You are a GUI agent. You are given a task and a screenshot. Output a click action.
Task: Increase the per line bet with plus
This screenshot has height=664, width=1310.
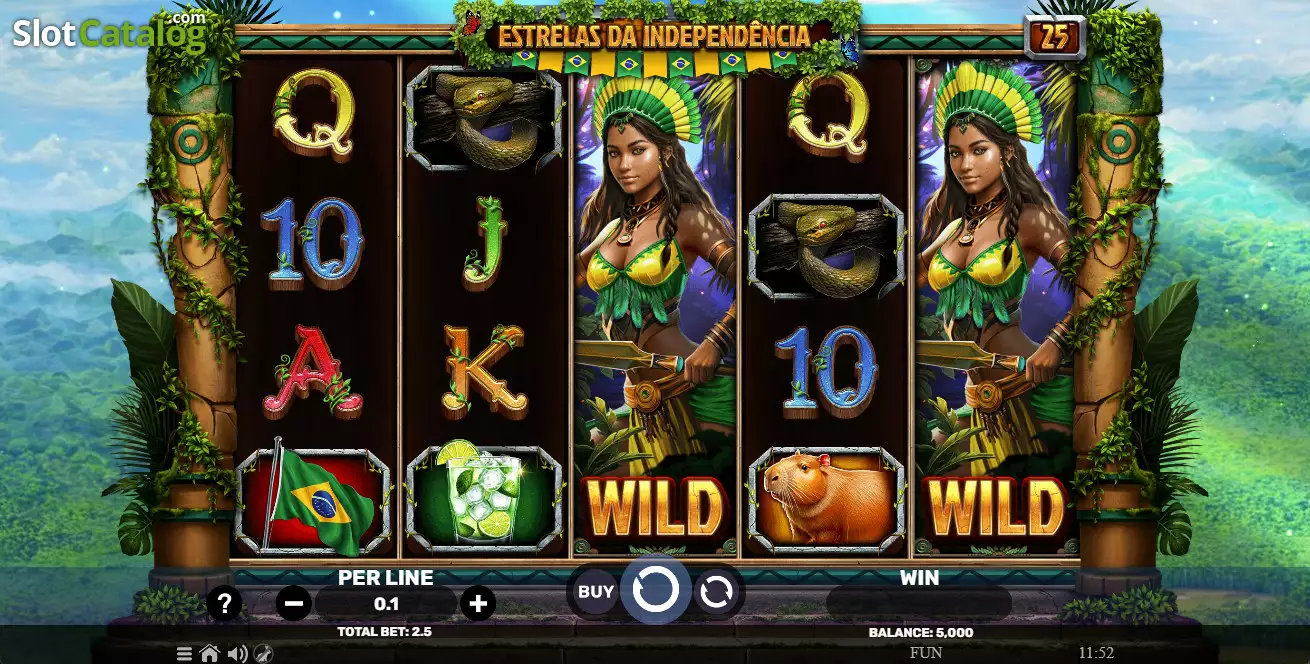pos(478,603)
